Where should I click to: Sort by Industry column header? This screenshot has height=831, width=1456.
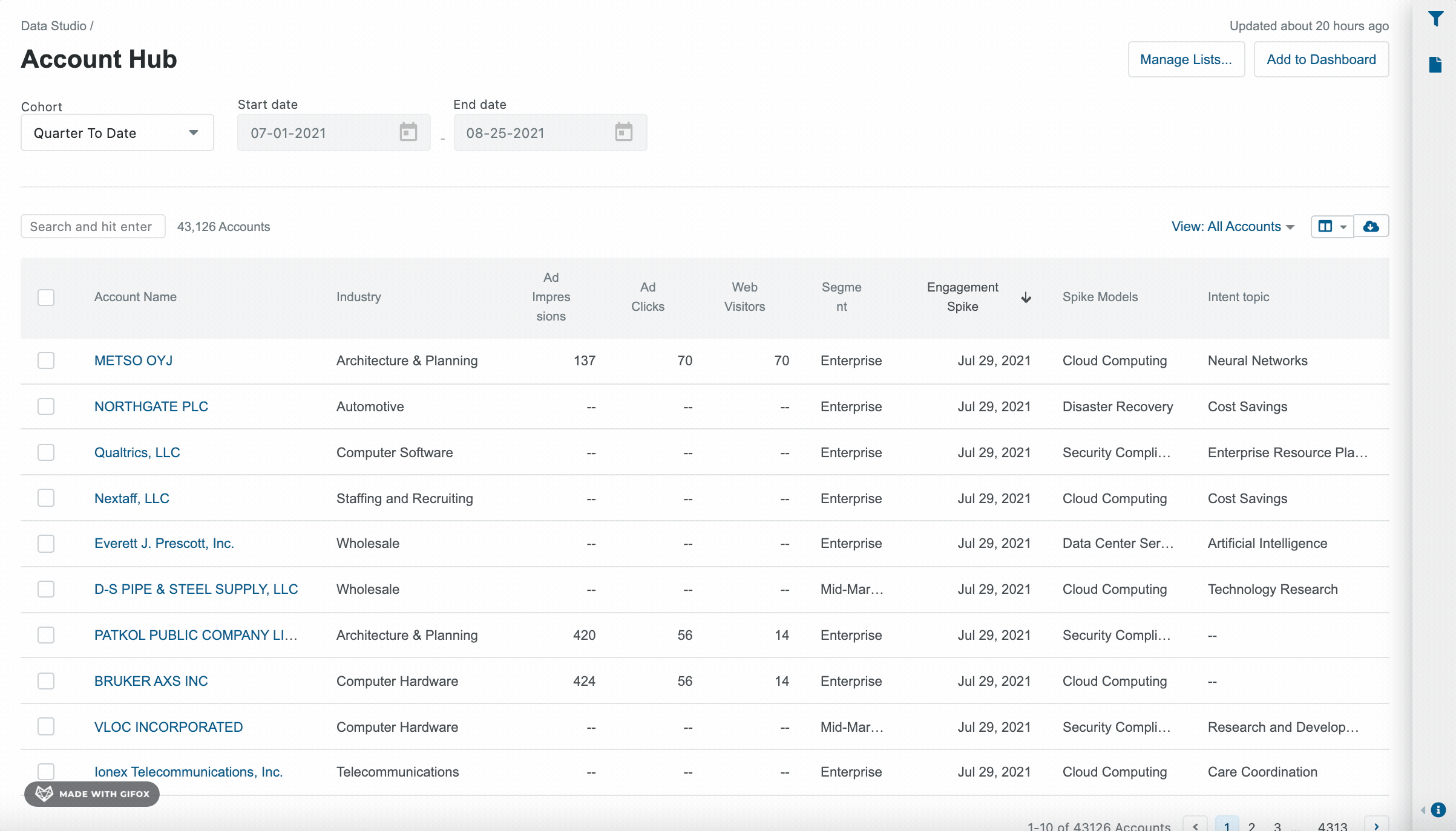pos(359,297)
